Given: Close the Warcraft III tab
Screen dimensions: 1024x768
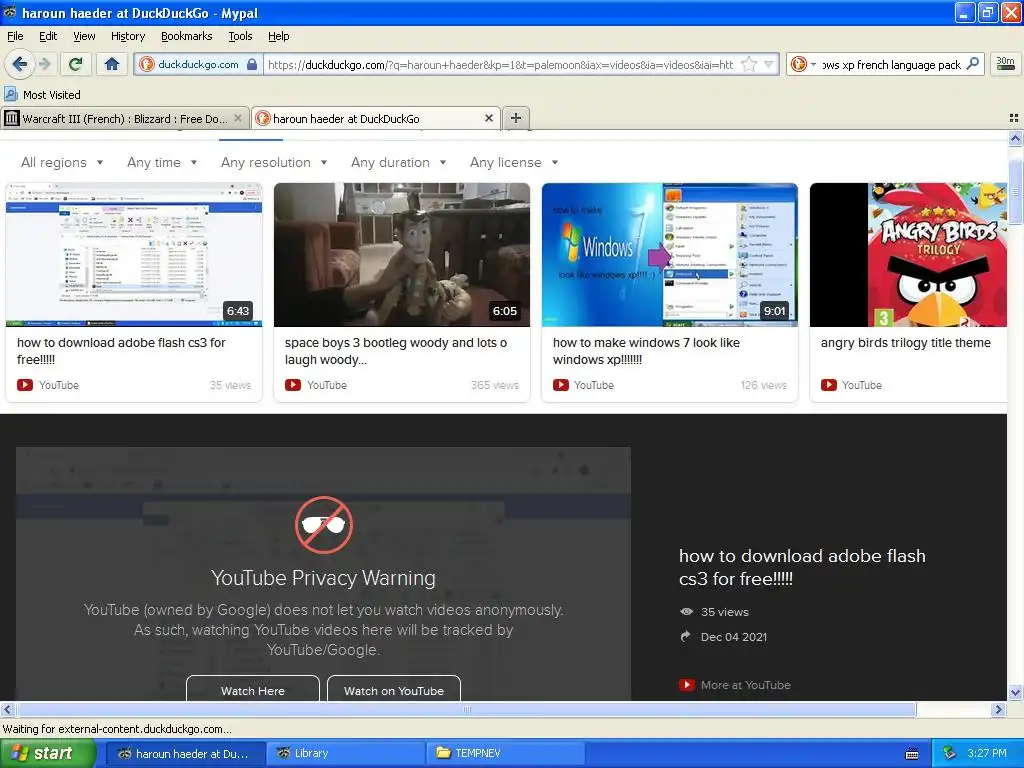Looking at the screenshot, I should click(238, 118).
